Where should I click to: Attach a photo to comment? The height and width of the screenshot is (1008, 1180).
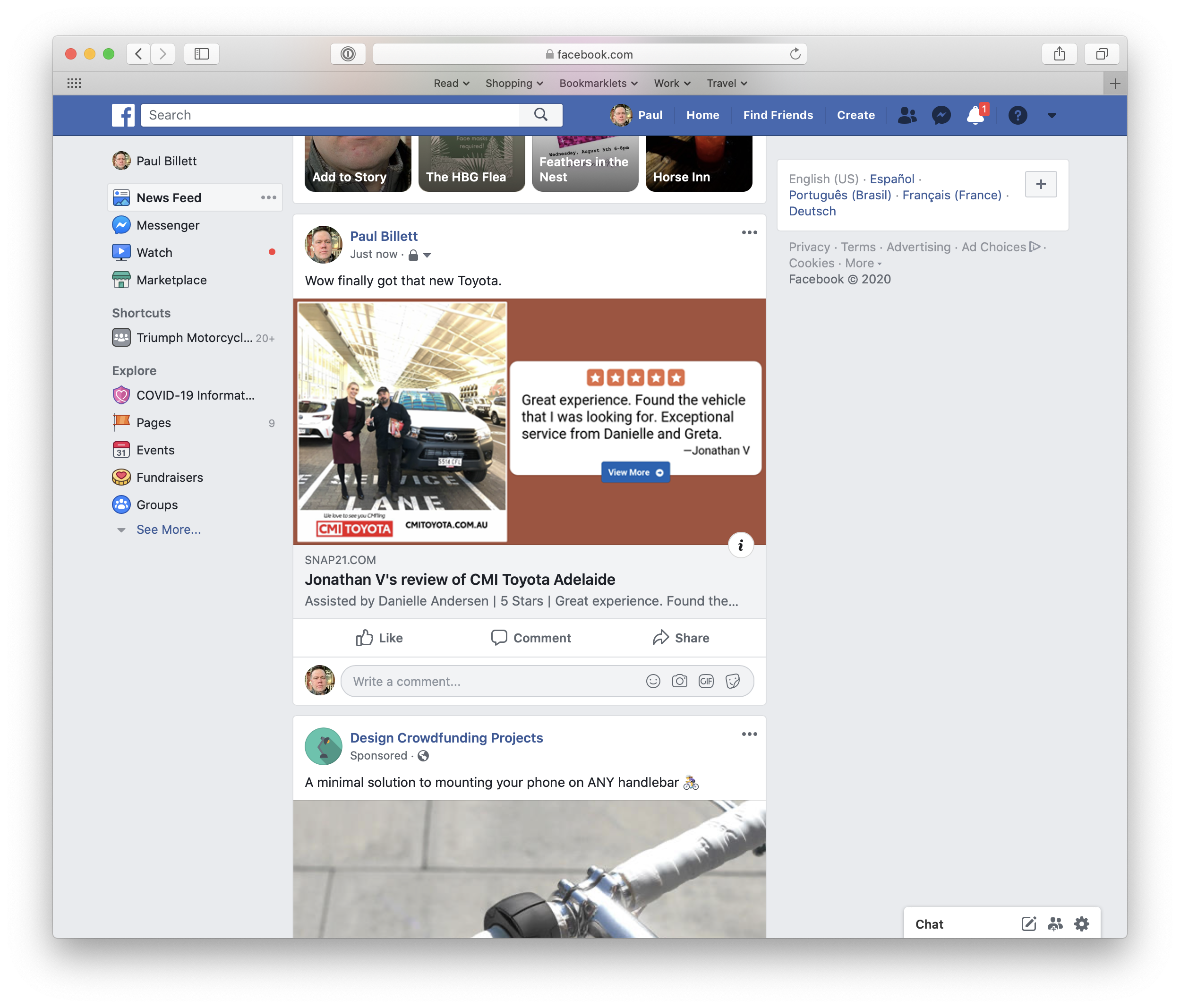tap(679, 681)
